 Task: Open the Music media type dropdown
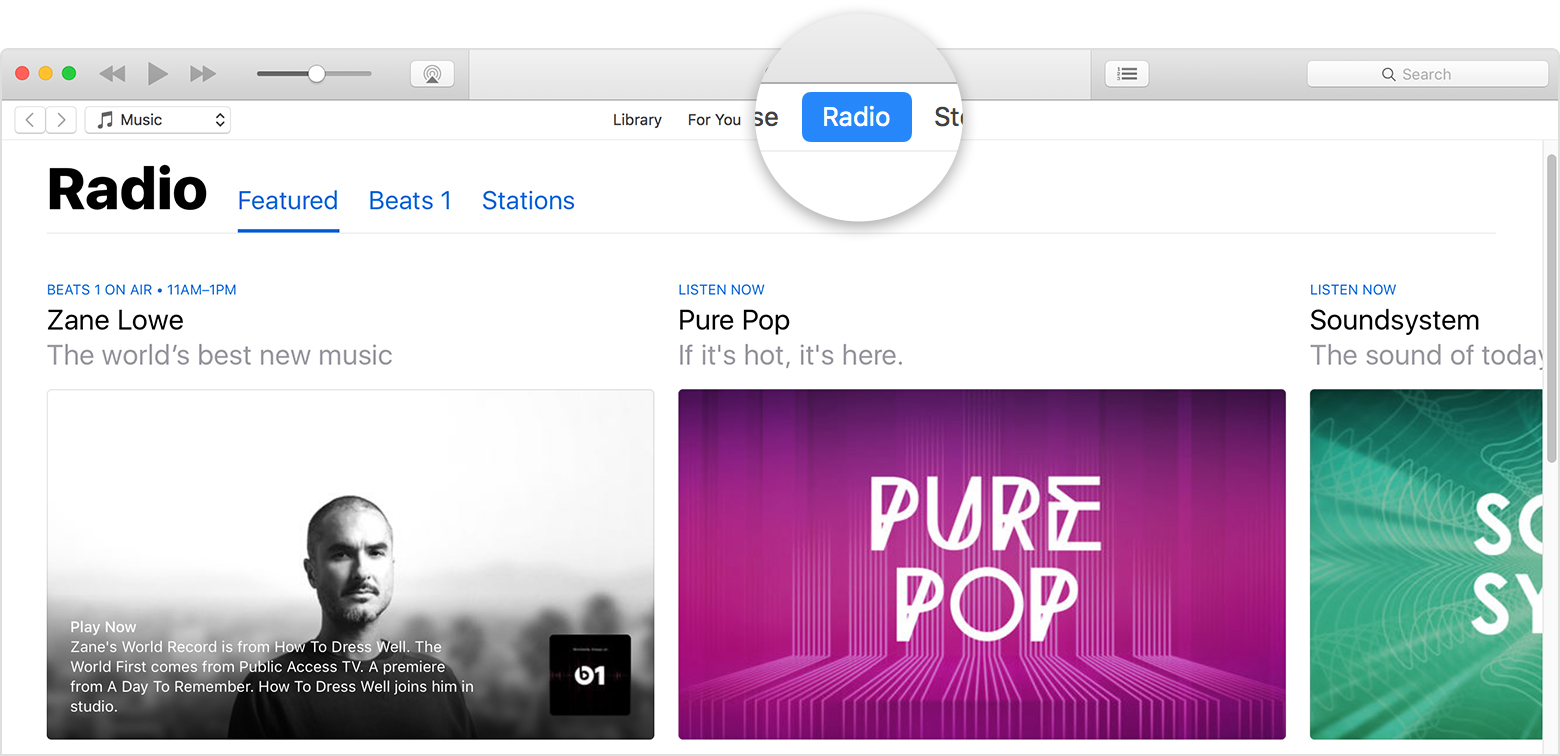tap(158, 119)
